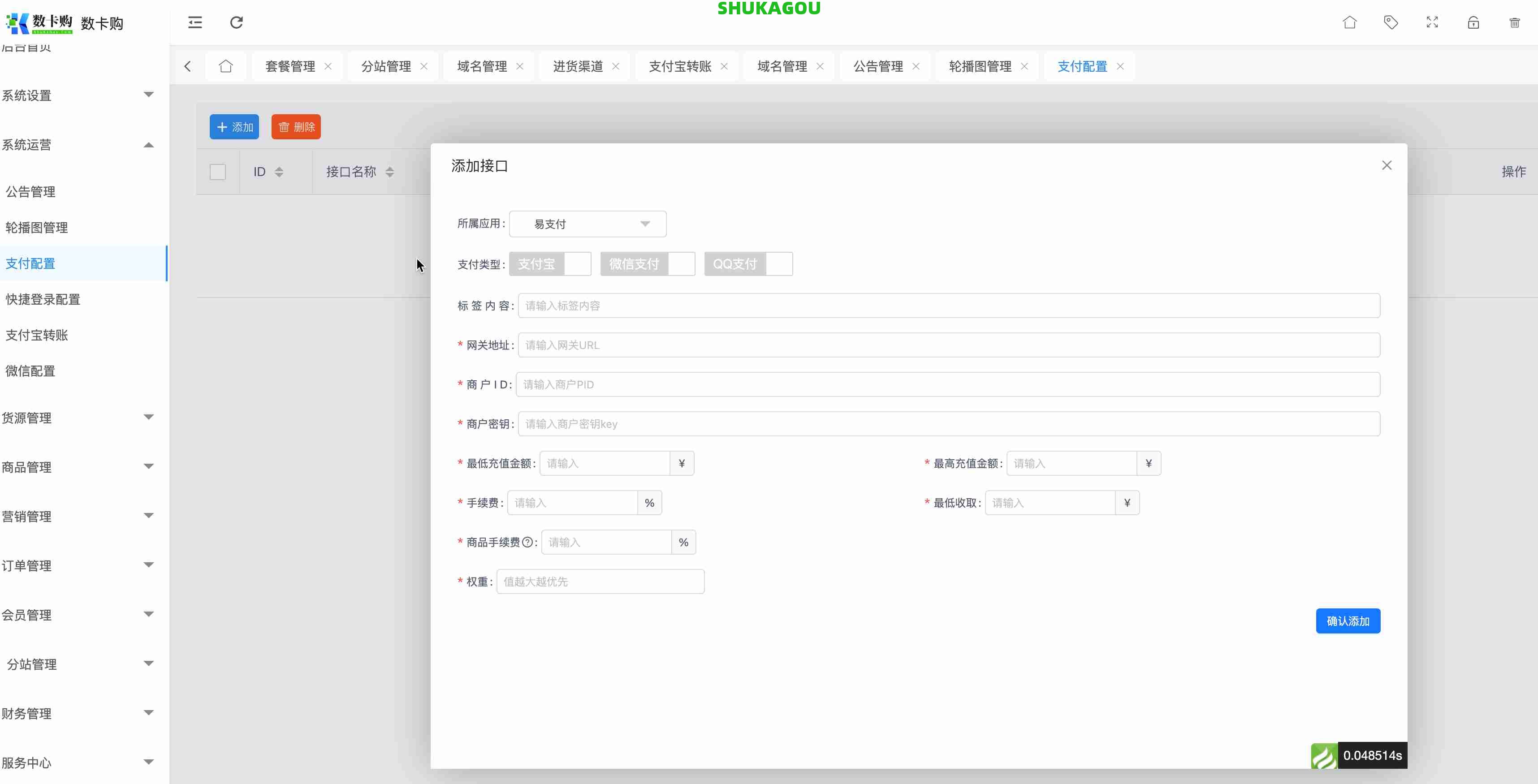Open the tag icon in the header
This screenshot has height=784, width=1538.
click(1391, 23)
